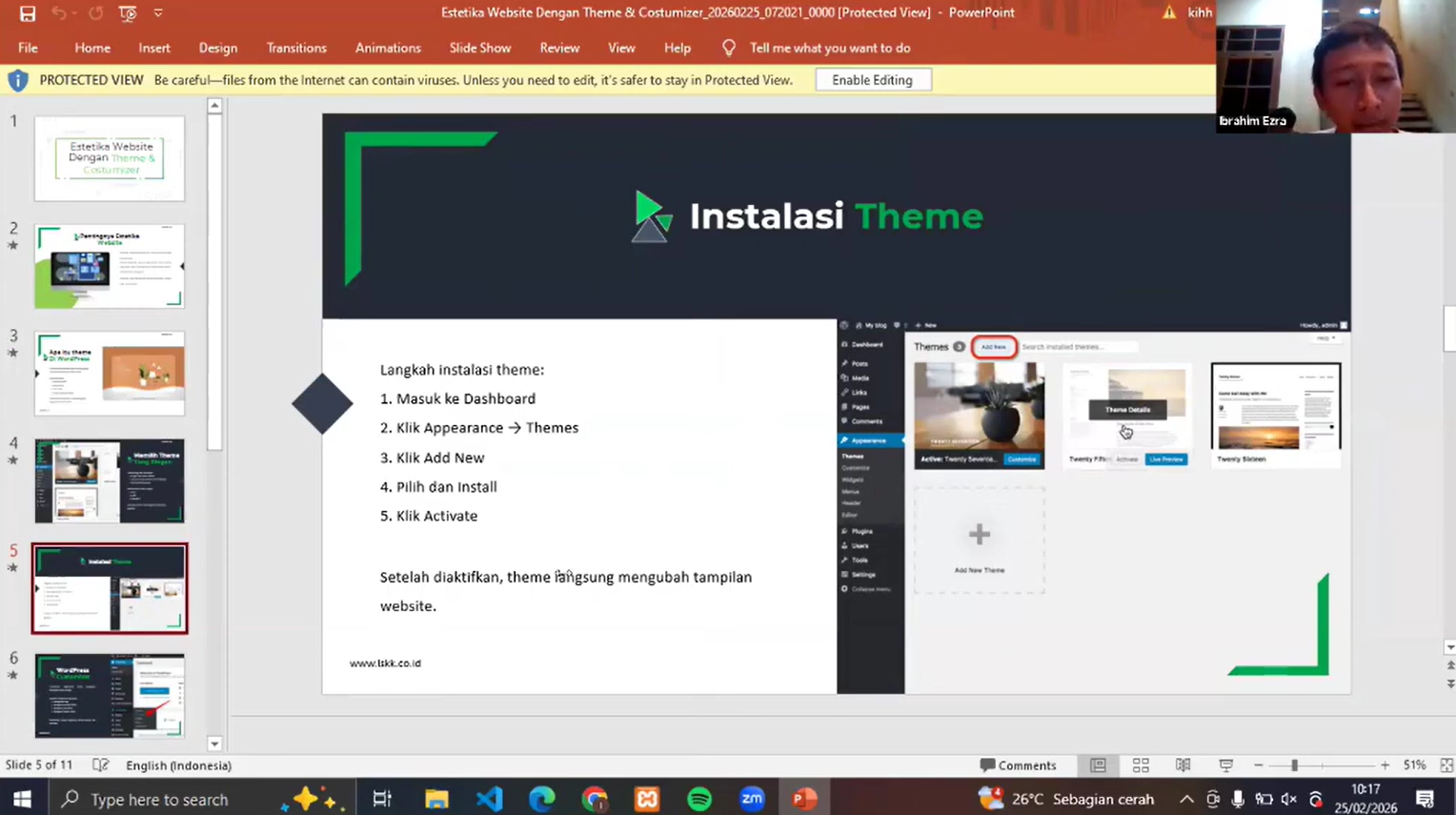Screen dimensions: 1456x815
Task: Click the Tell me what you want to do box
Action: click(x=829, y=48)
